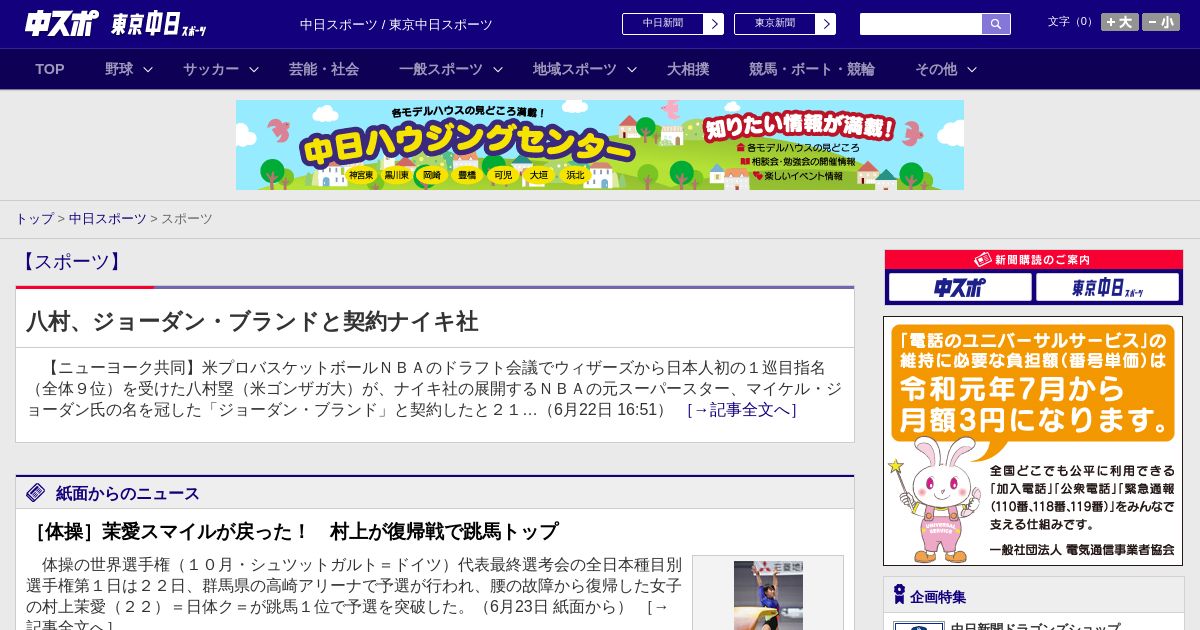Click 中日スポーツ / 東京中日スポーツ header text
The image size is (1200, 630).
[x=396, y=24]
